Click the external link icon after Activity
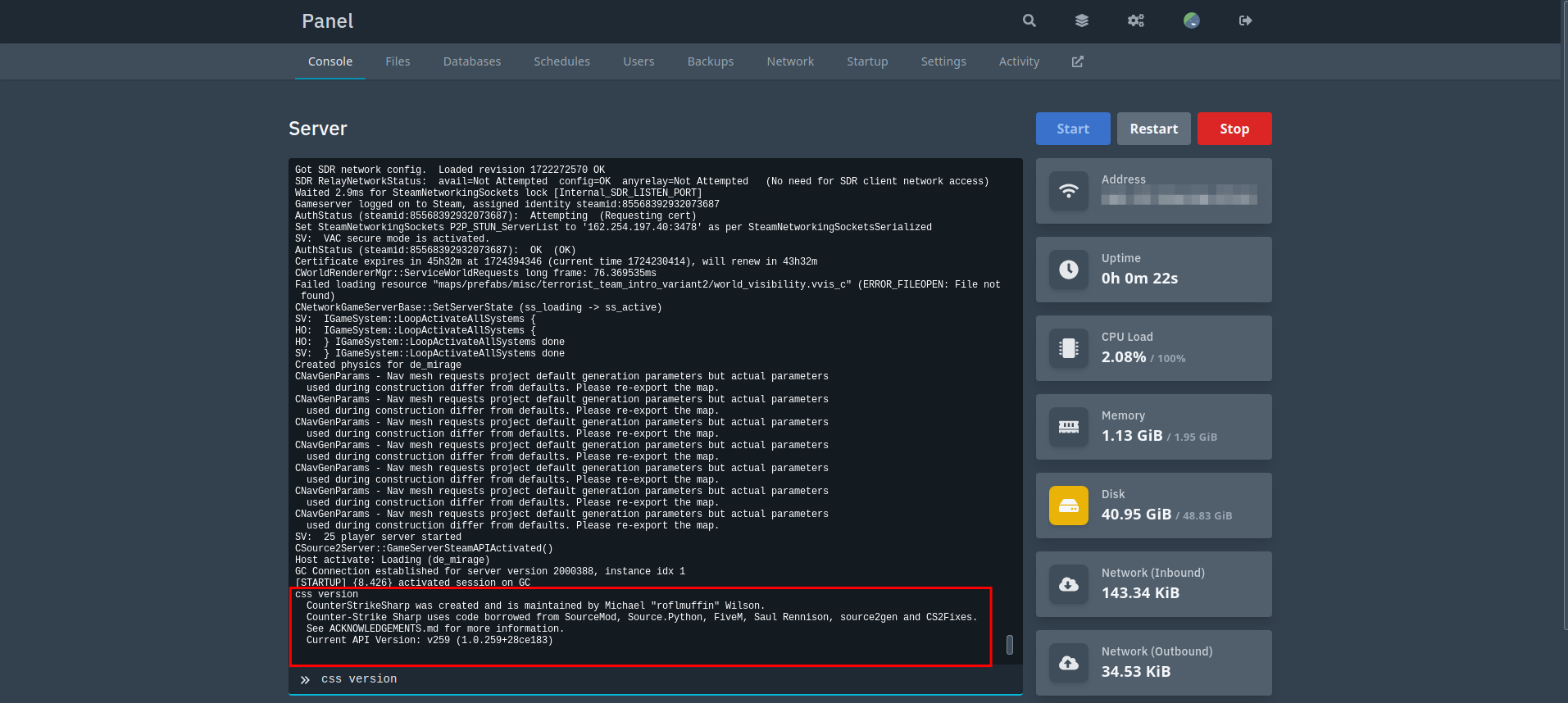Image resolution: width=1568 pixels, height=703 pixels. click(x=1078, y=61)
